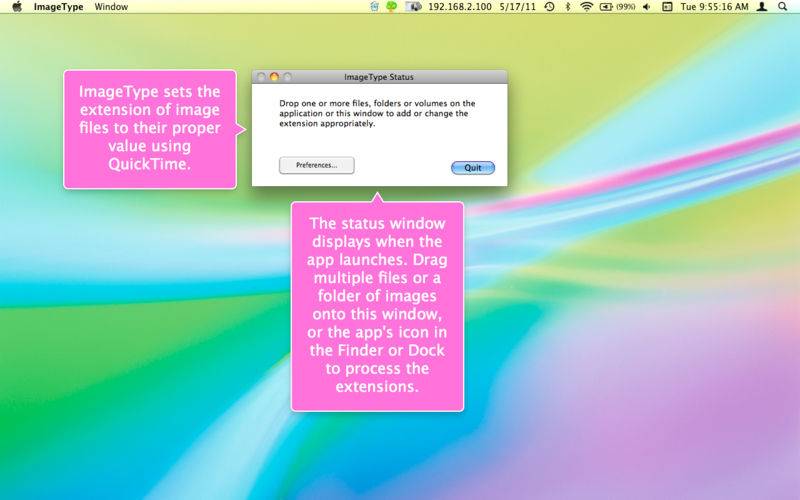Click the display/camera menu bar icon
800x500 pixels.
click(413, 7)
